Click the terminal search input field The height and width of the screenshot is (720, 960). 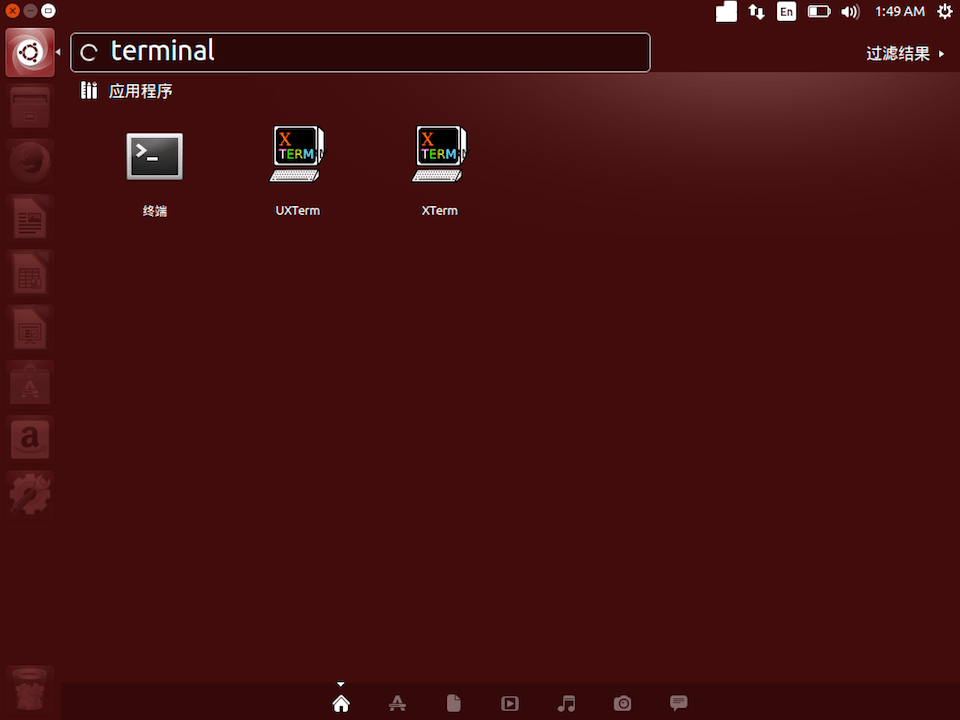(360, 51)
